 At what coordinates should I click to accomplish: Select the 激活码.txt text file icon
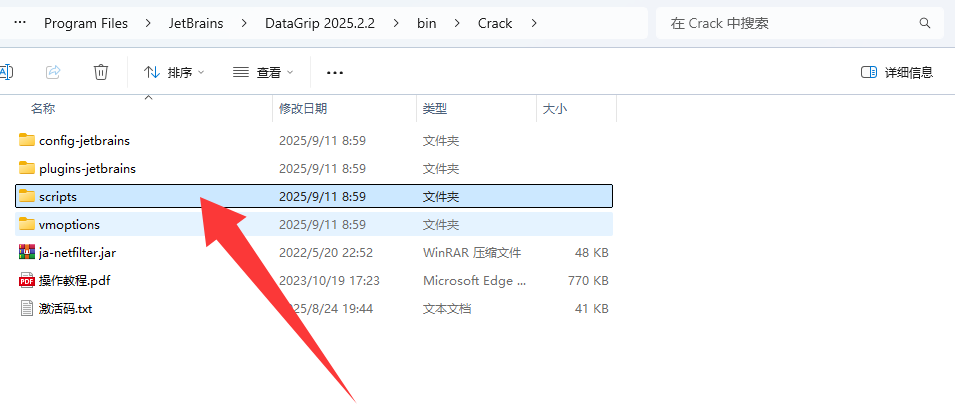coord(26,308)
